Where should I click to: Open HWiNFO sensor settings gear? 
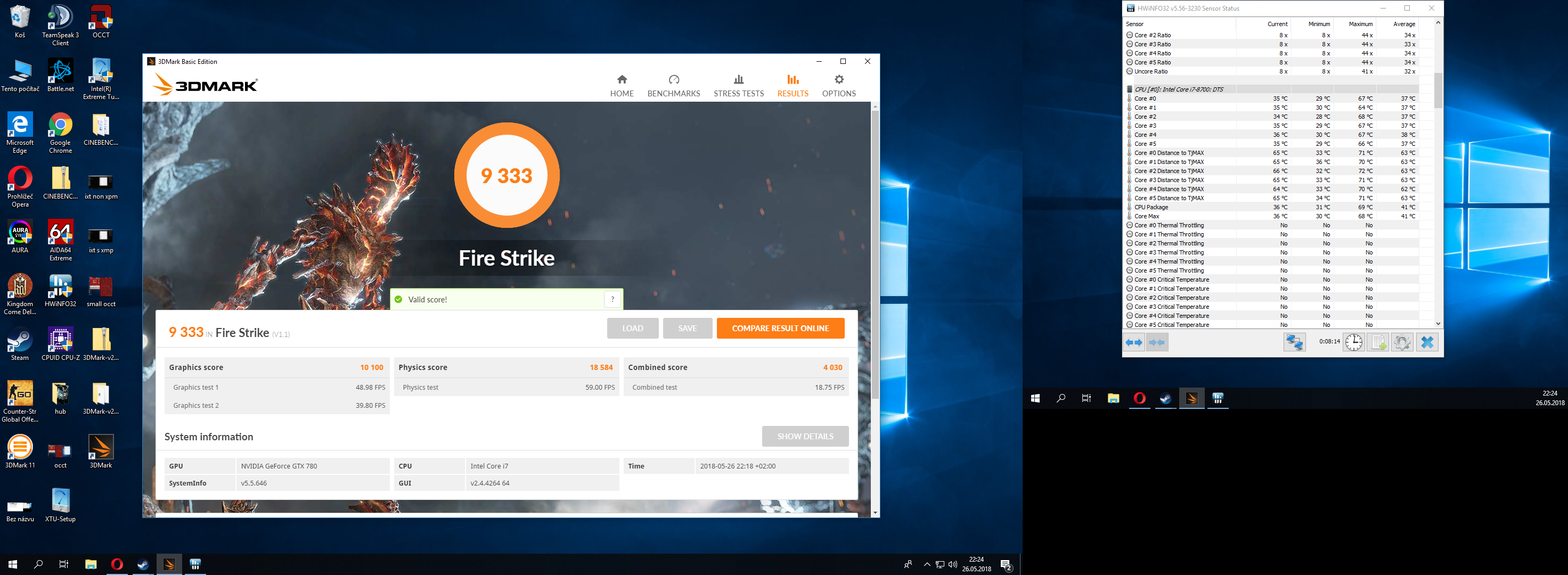(x=1402, y=342)
